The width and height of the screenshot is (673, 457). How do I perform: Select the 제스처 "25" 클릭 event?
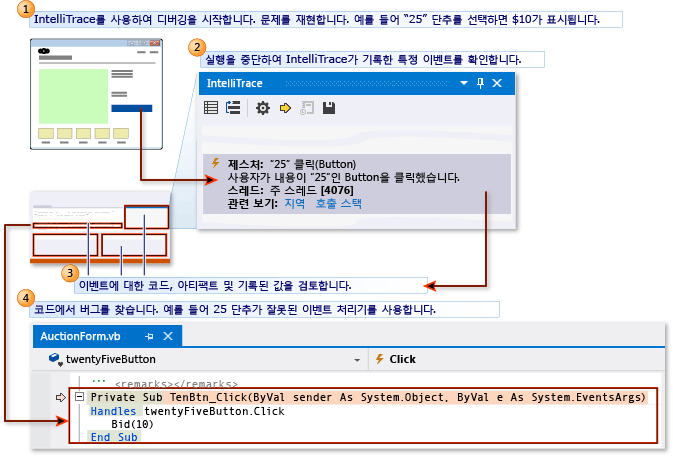point(357,184)
